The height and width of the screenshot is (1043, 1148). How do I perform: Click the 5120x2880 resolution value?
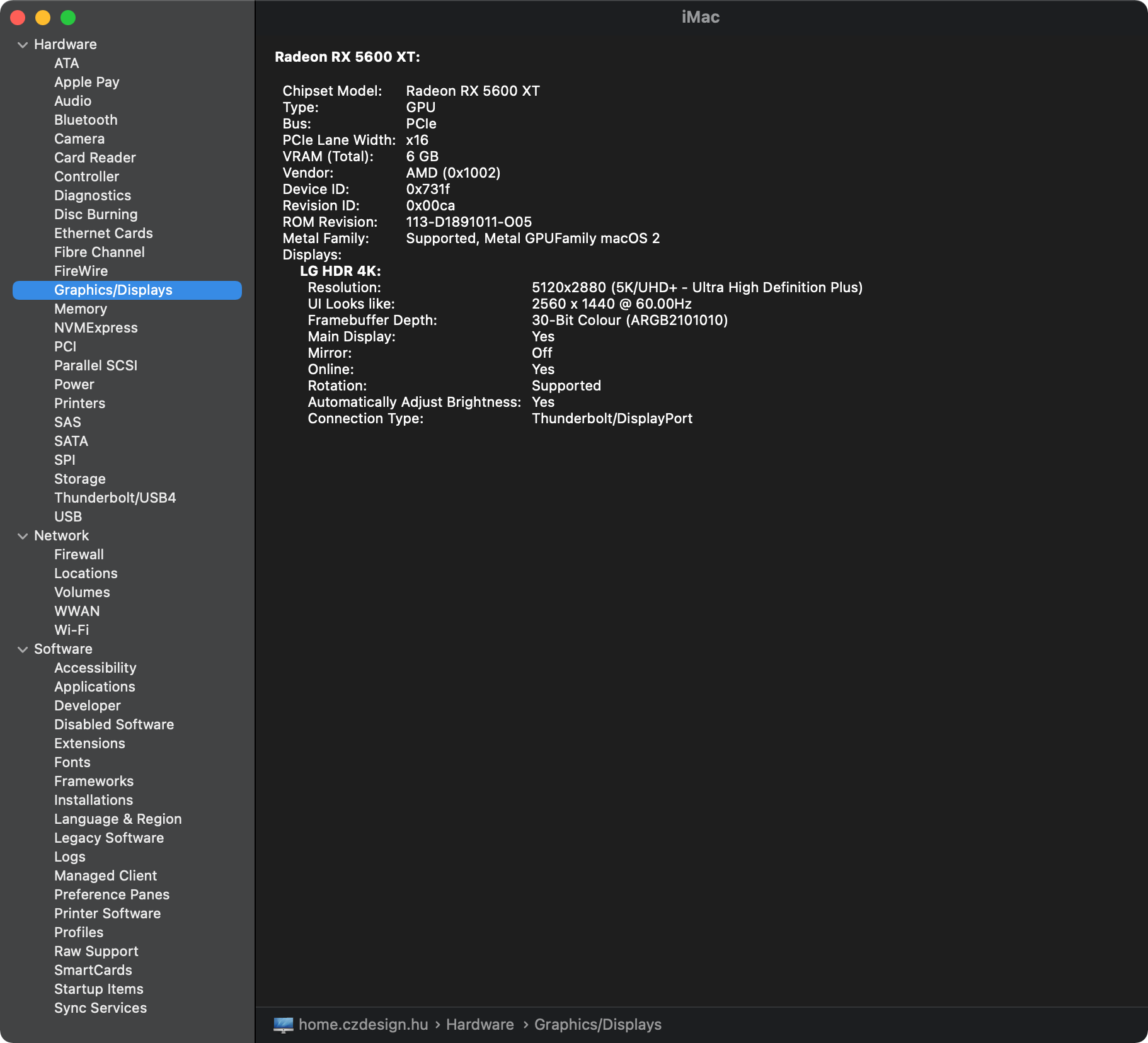[697, 287]
